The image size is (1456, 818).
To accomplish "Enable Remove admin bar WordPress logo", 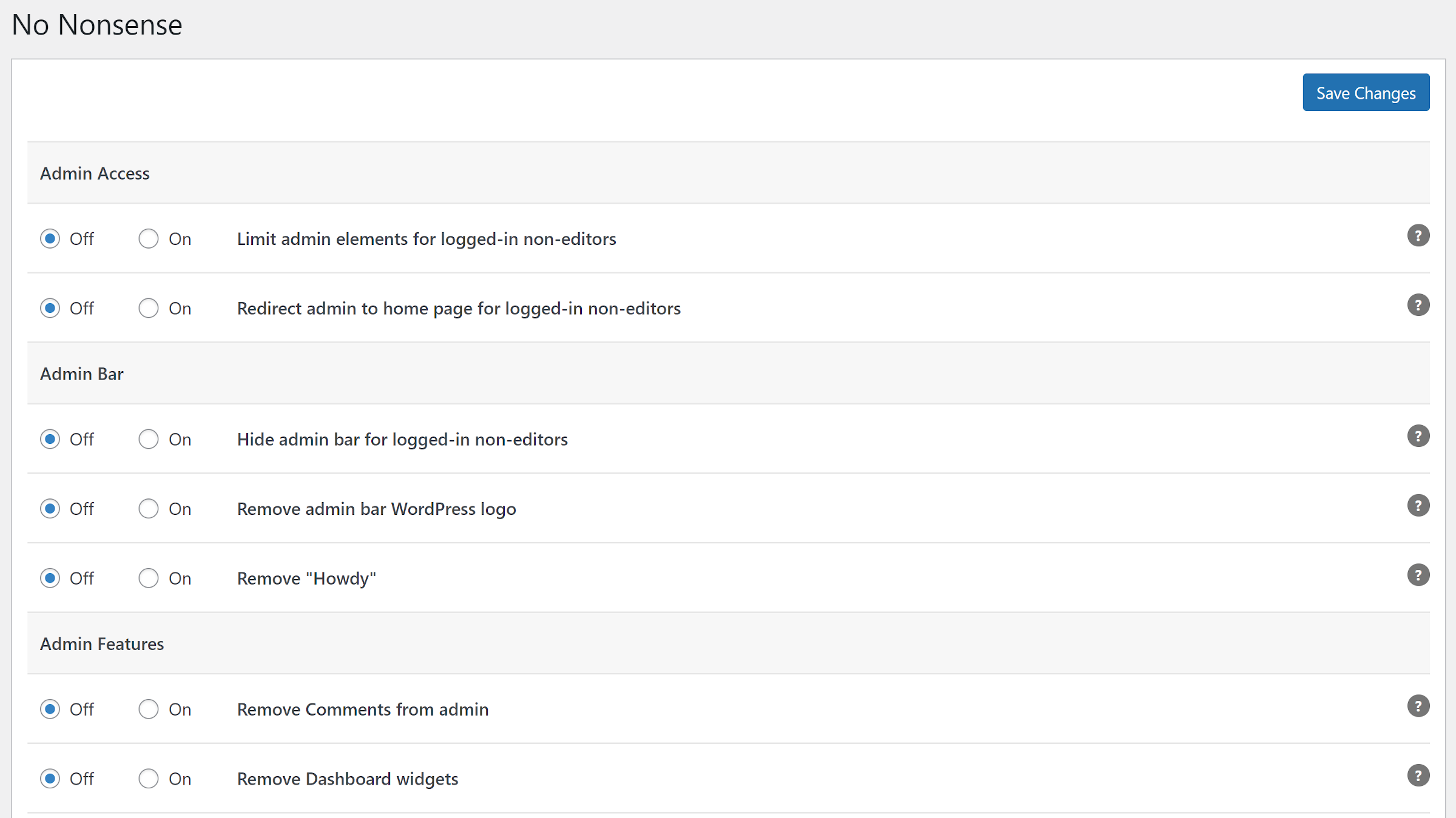I will [x=148, y=509].
